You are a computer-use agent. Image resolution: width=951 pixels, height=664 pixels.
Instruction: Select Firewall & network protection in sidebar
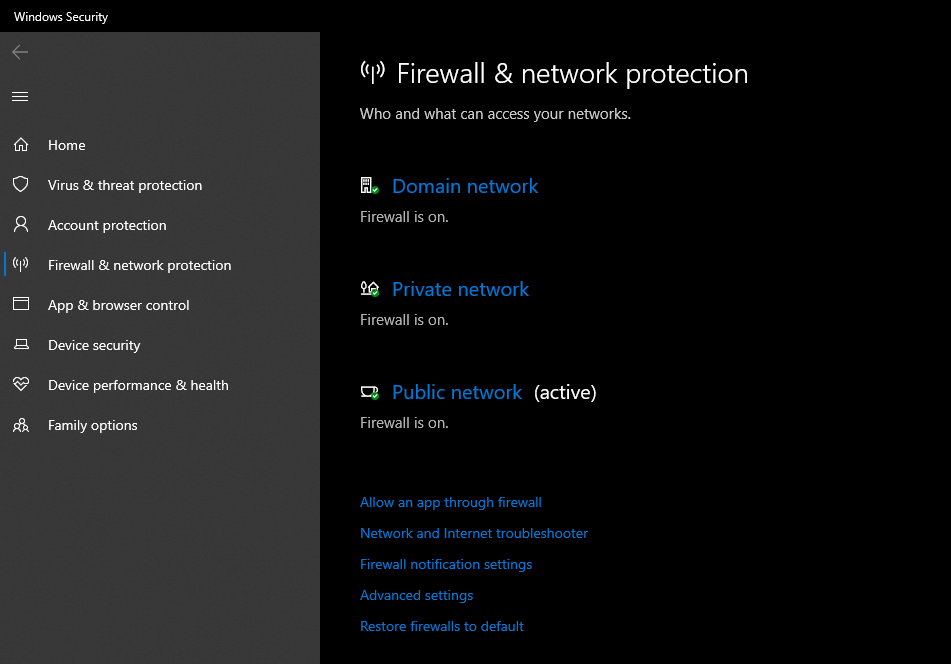pos(139,265)
